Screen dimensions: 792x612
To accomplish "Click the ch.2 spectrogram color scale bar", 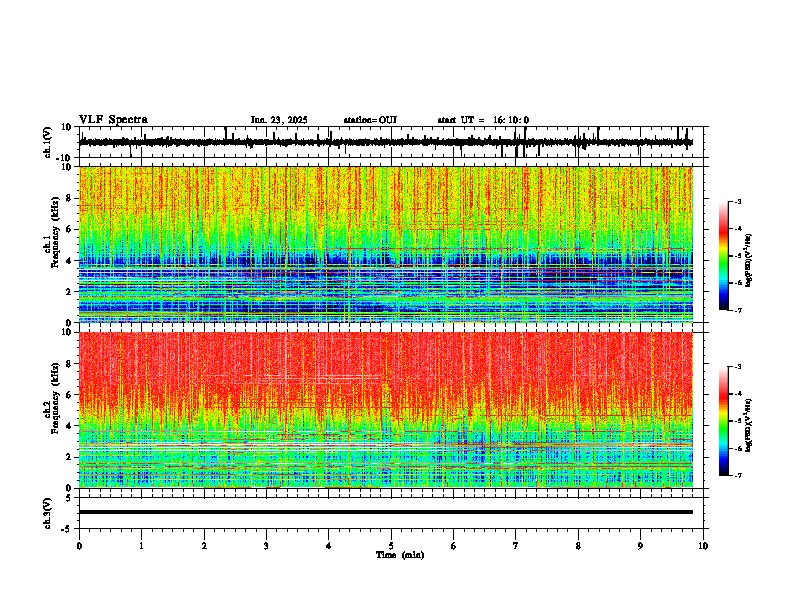I will click(724, 421).
